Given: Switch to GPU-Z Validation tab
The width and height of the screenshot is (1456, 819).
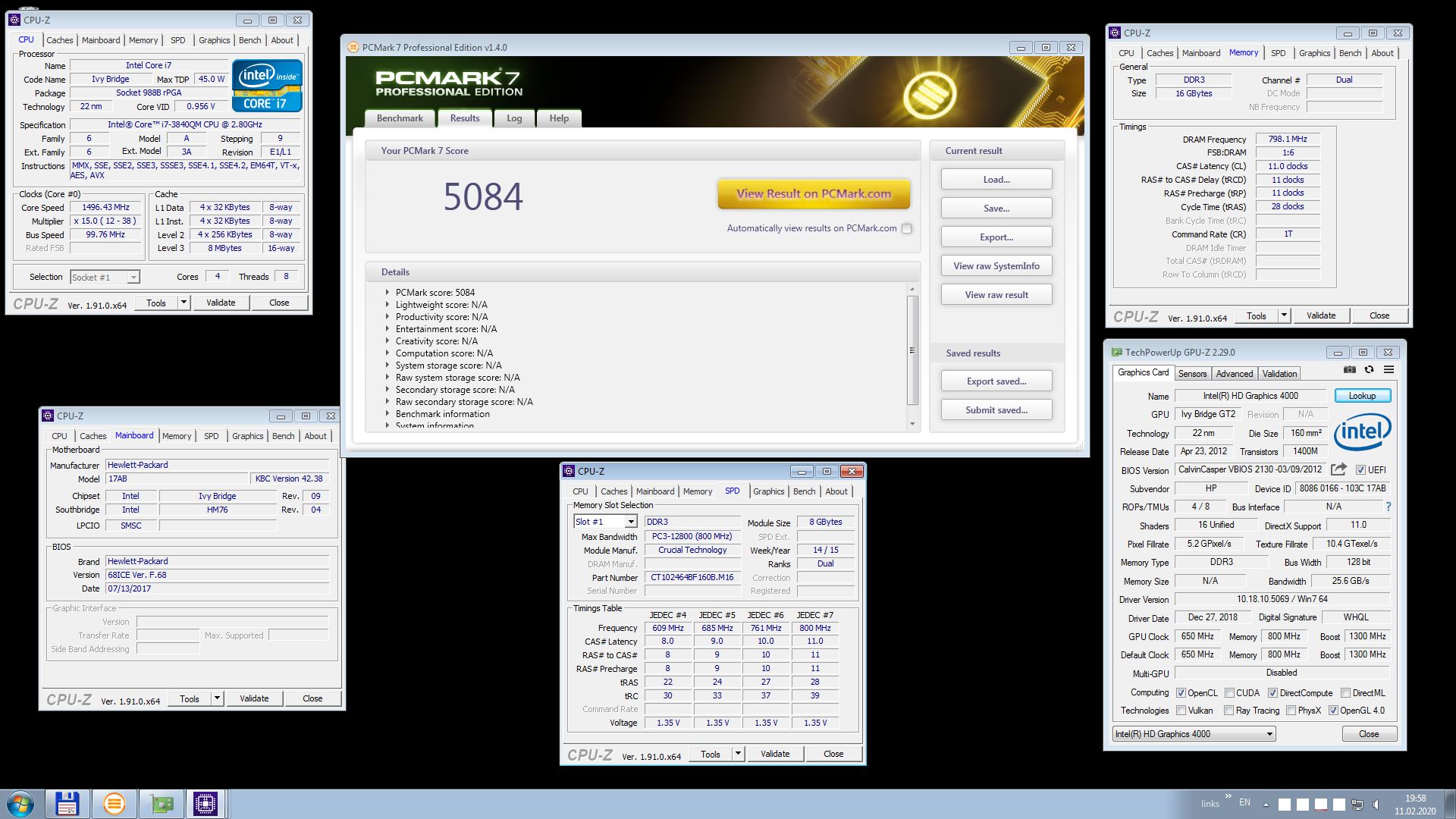Looking at the screenshot, I should [1279, 374].
